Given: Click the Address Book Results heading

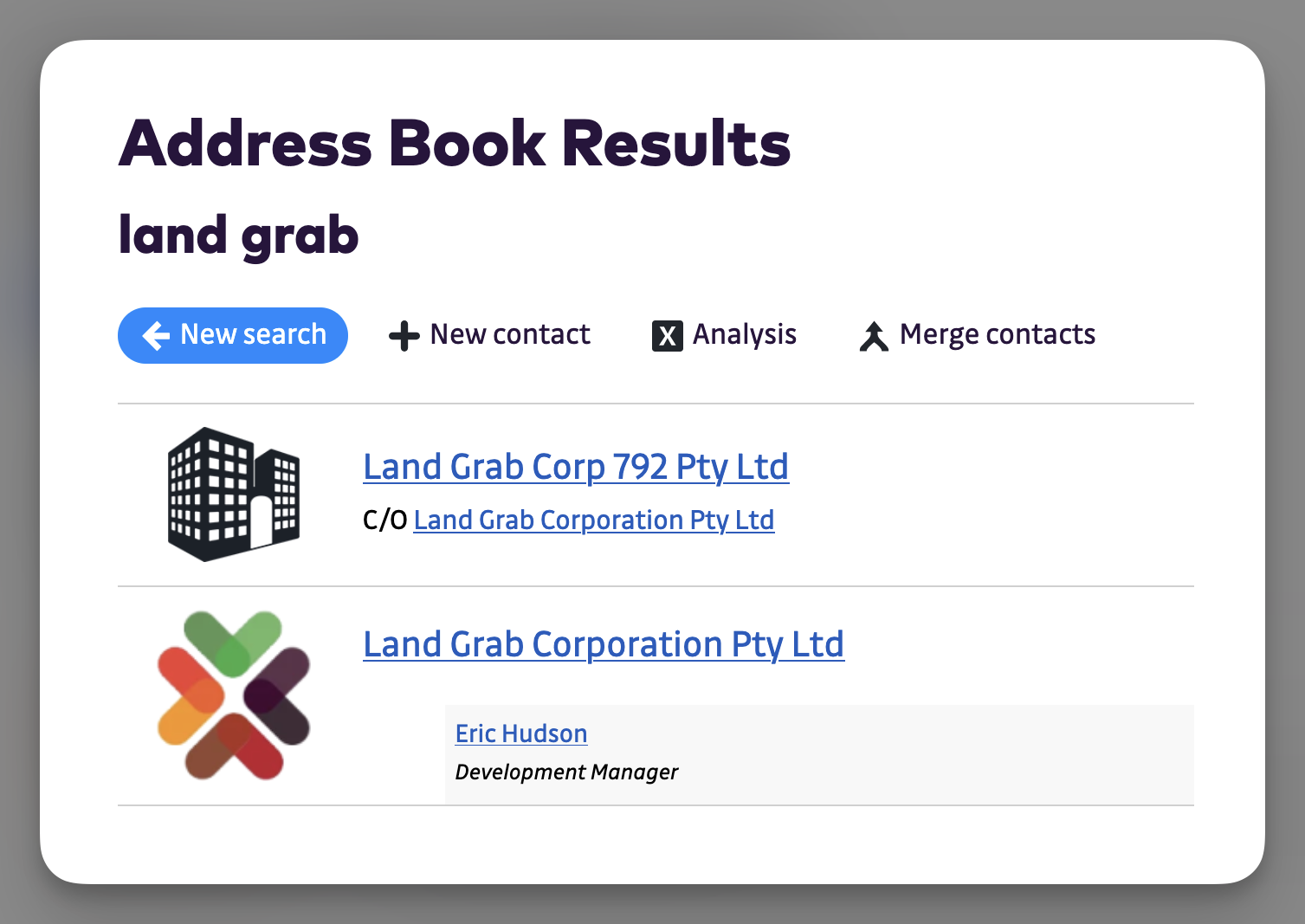Looking at the screenshot, I should point(454,143).
